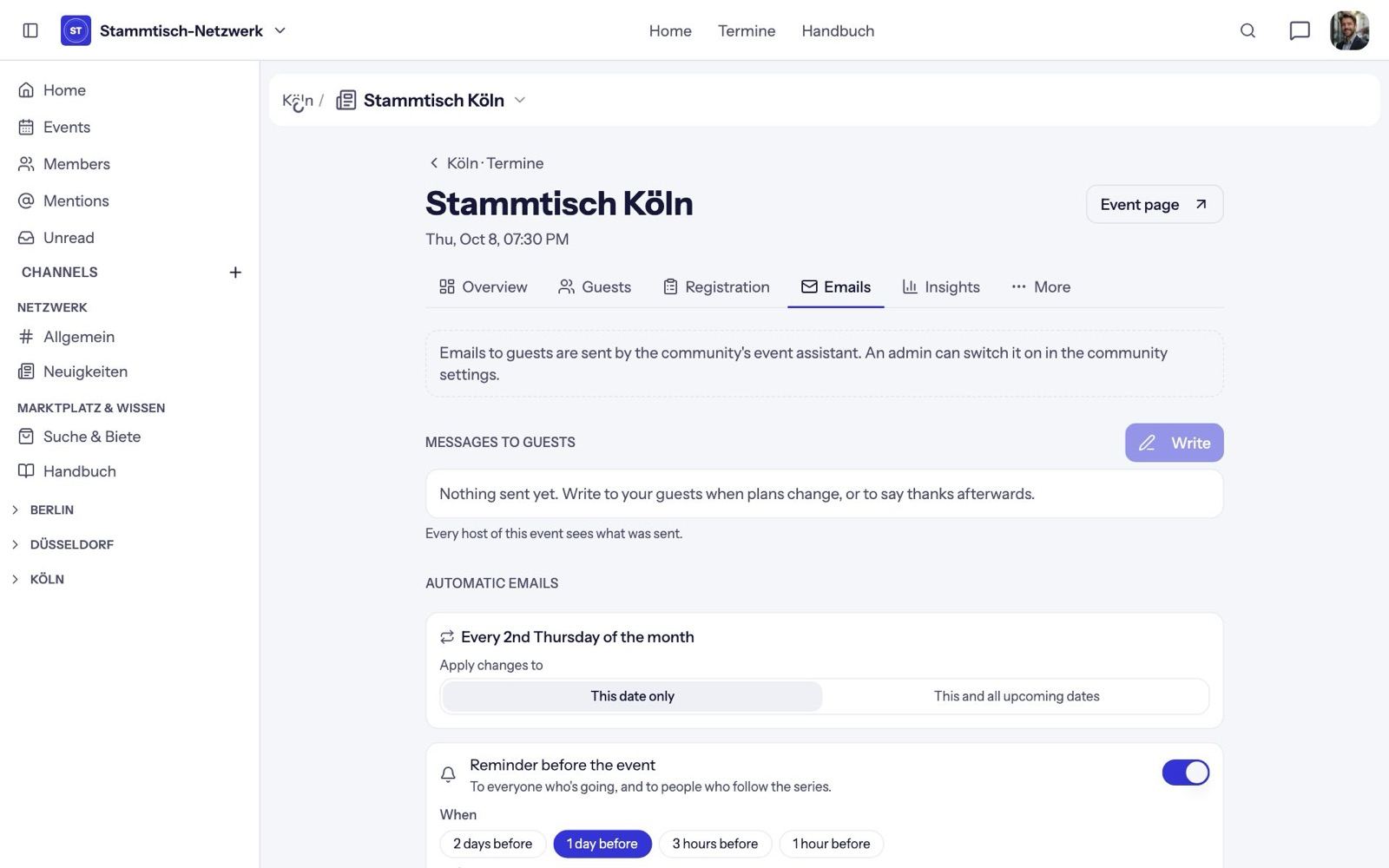Go to Home in the sidebar
Viewport: 1389px width, 868px height.
click(129, 90)
